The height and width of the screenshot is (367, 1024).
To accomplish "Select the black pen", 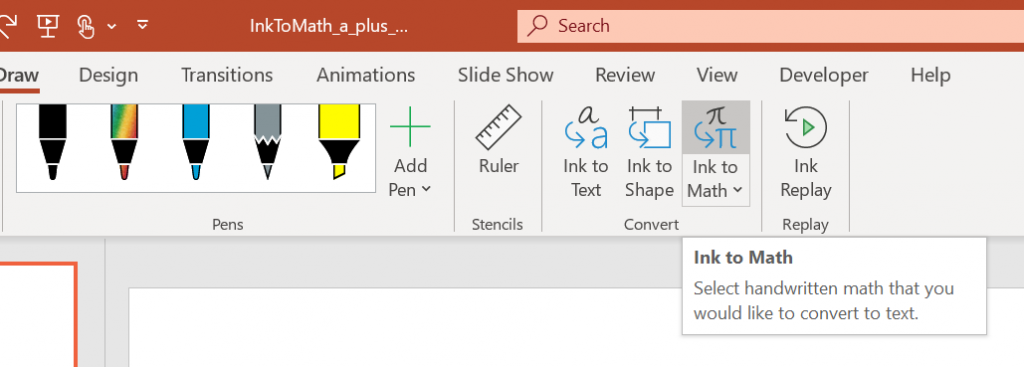I will click(x=52, y=142).
